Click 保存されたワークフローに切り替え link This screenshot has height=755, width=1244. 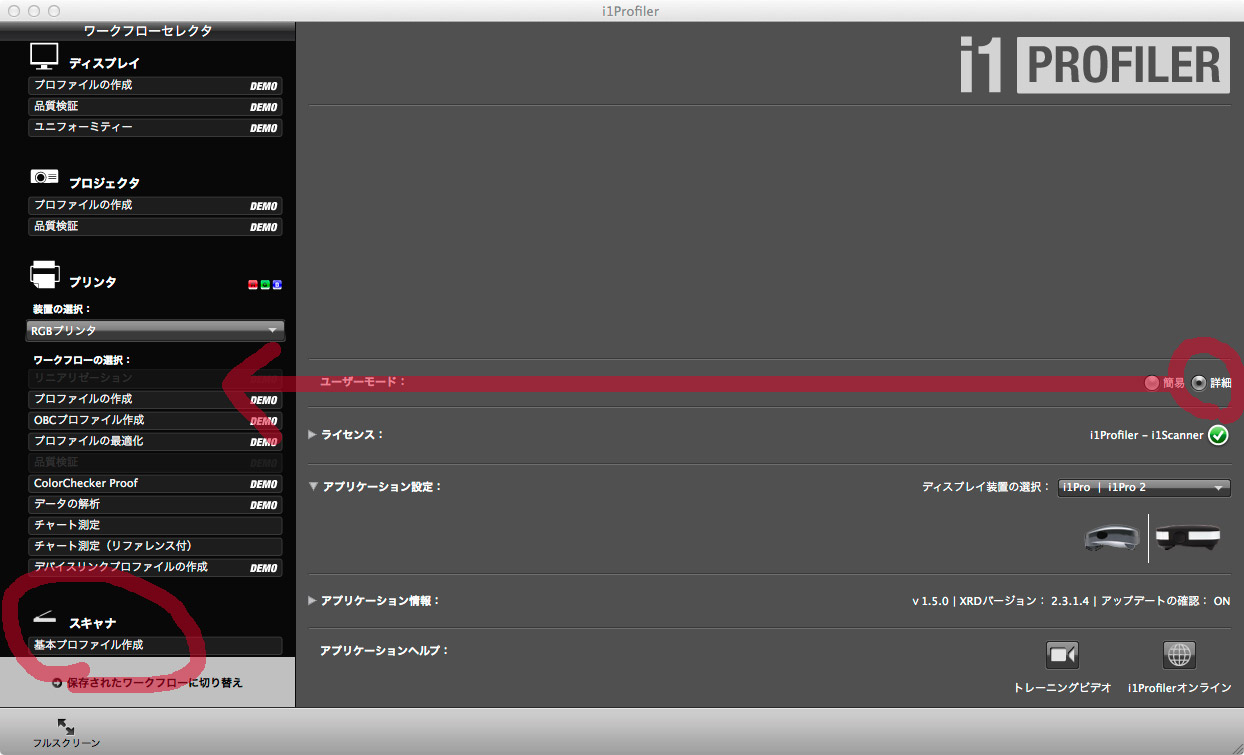tap(154, 683)
